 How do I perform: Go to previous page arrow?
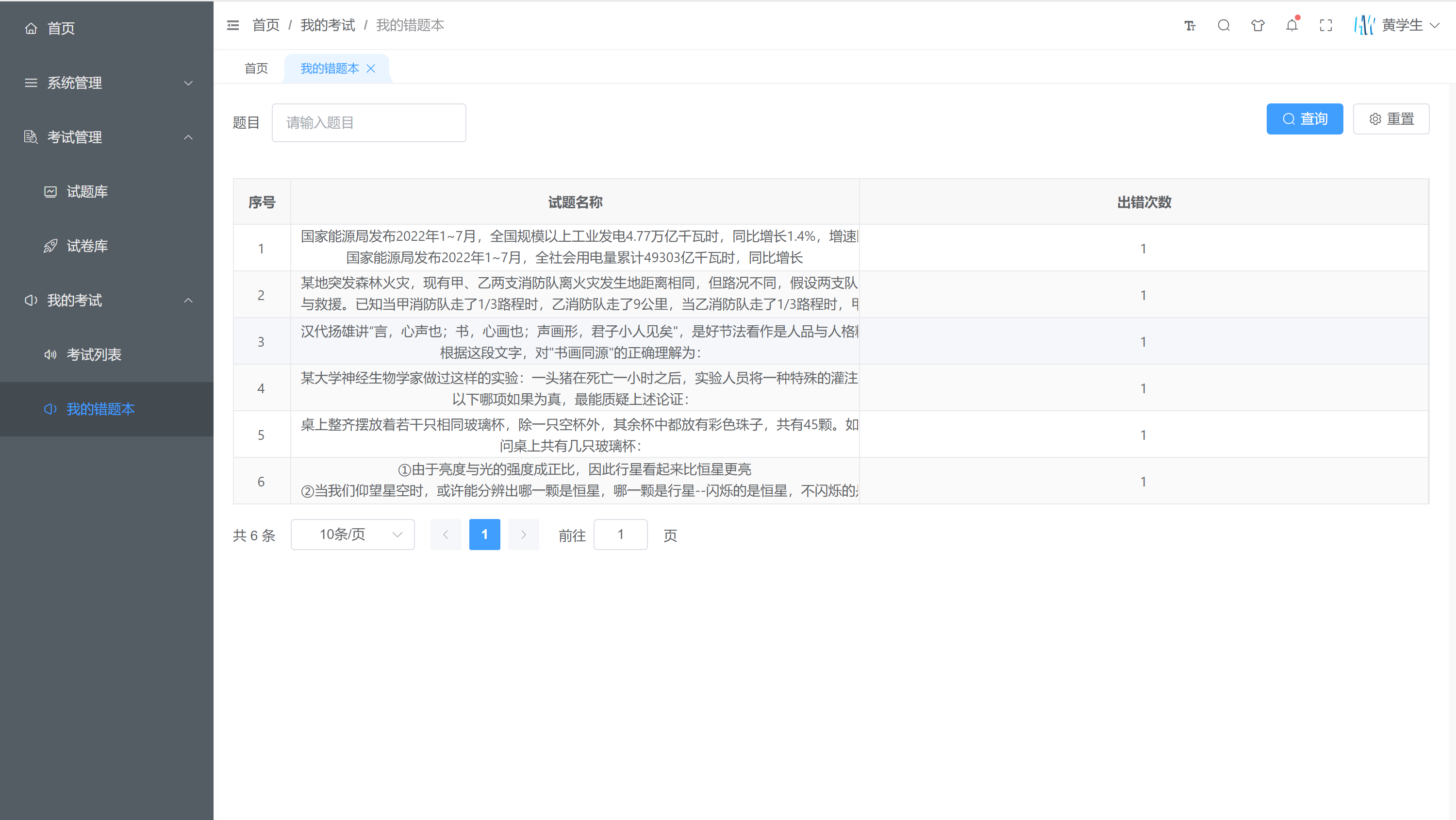[446, 535]
